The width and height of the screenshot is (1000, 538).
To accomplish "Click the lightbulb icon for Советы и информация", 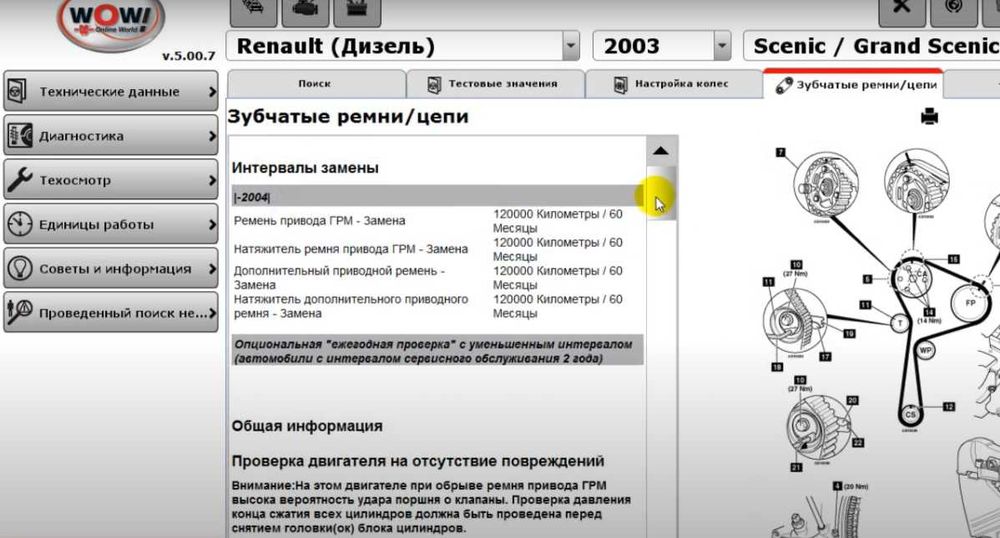I will click(x=20, y=268).
